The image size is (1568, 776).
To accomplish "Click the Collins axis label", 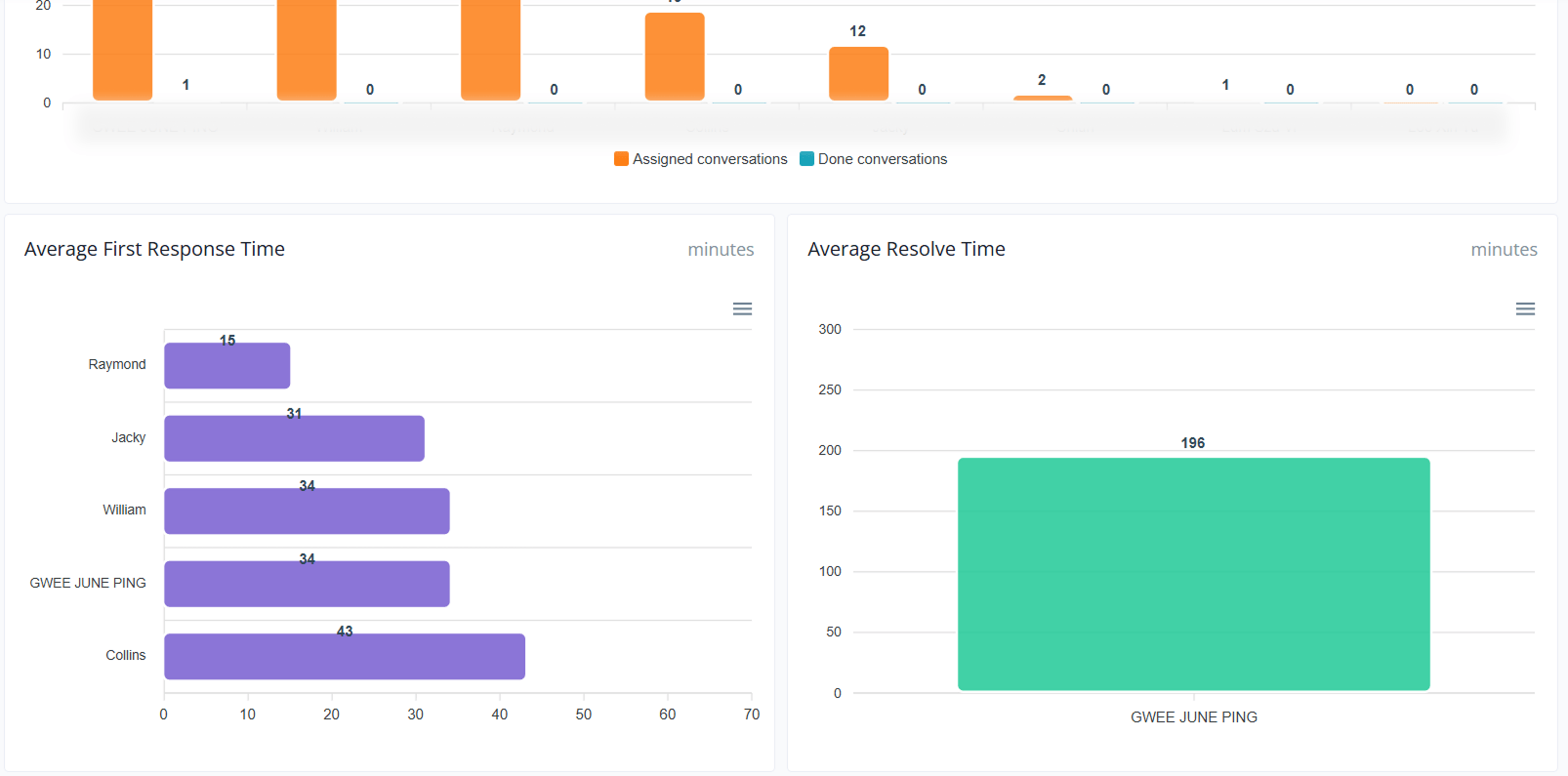I will pyautogui.click(x=126, y=656).
